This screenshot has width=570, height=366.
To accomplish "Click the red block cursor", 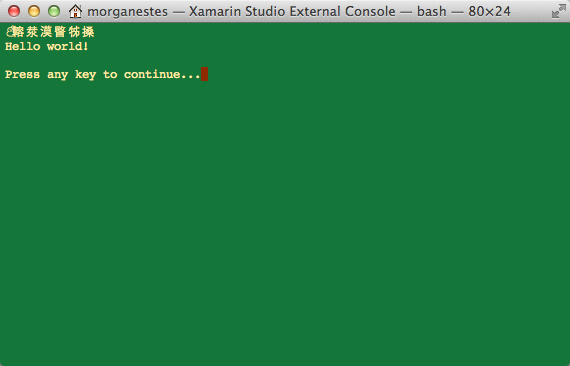I will [204, 74].
